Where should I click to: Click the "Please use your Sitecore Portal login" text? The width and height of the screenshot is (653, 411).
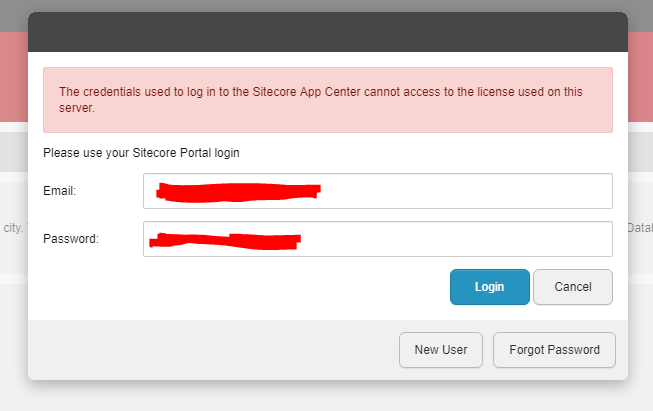[141, 153]
